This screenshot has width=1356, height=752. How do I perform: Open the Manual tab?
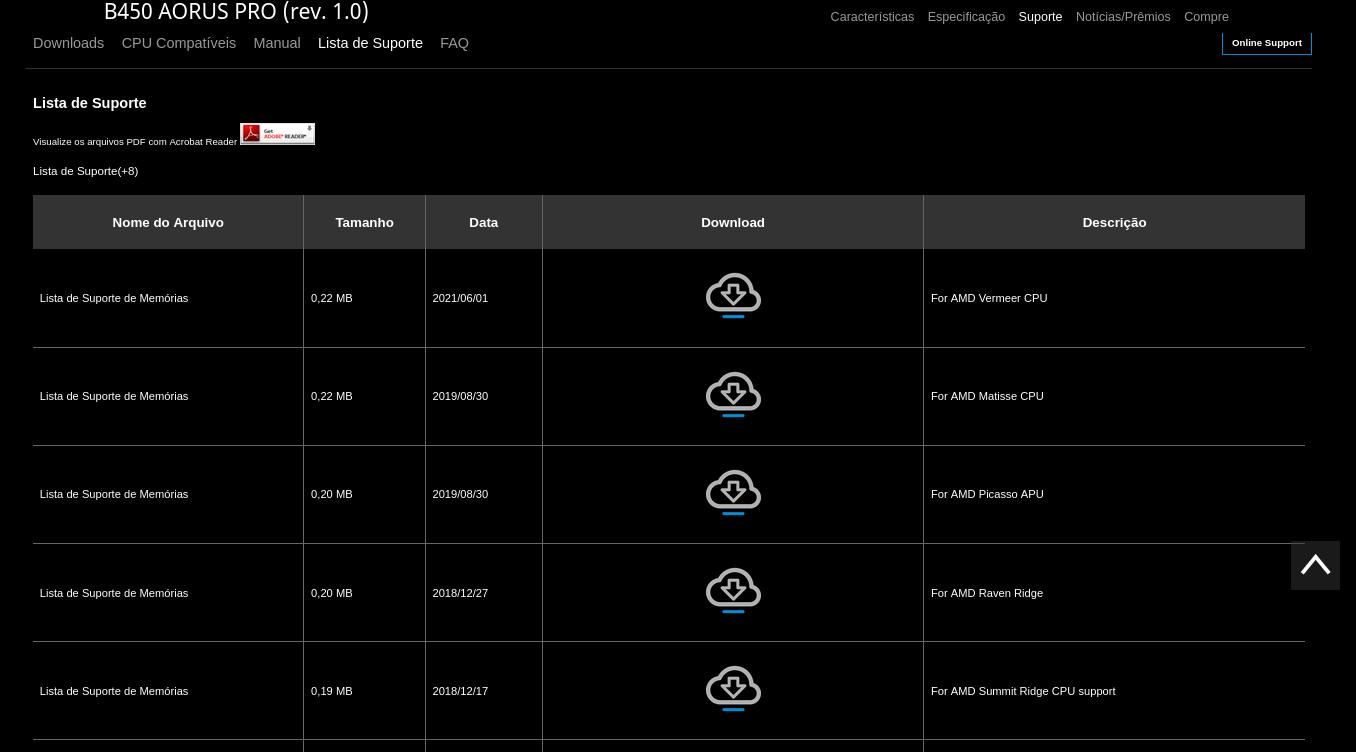click(277, 43)
